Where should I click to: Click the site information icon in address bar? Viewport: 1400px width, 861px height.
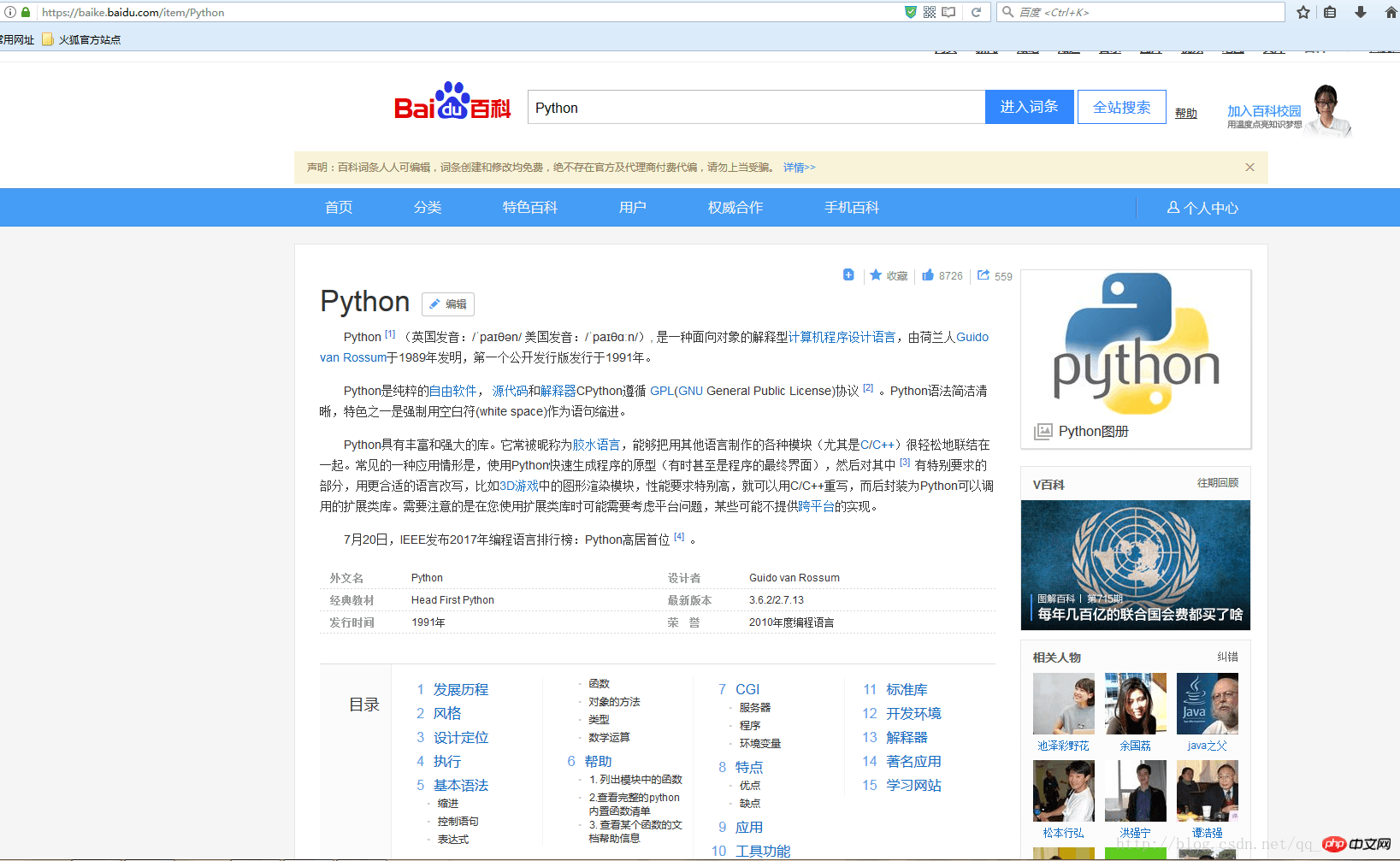click(10, 12)
